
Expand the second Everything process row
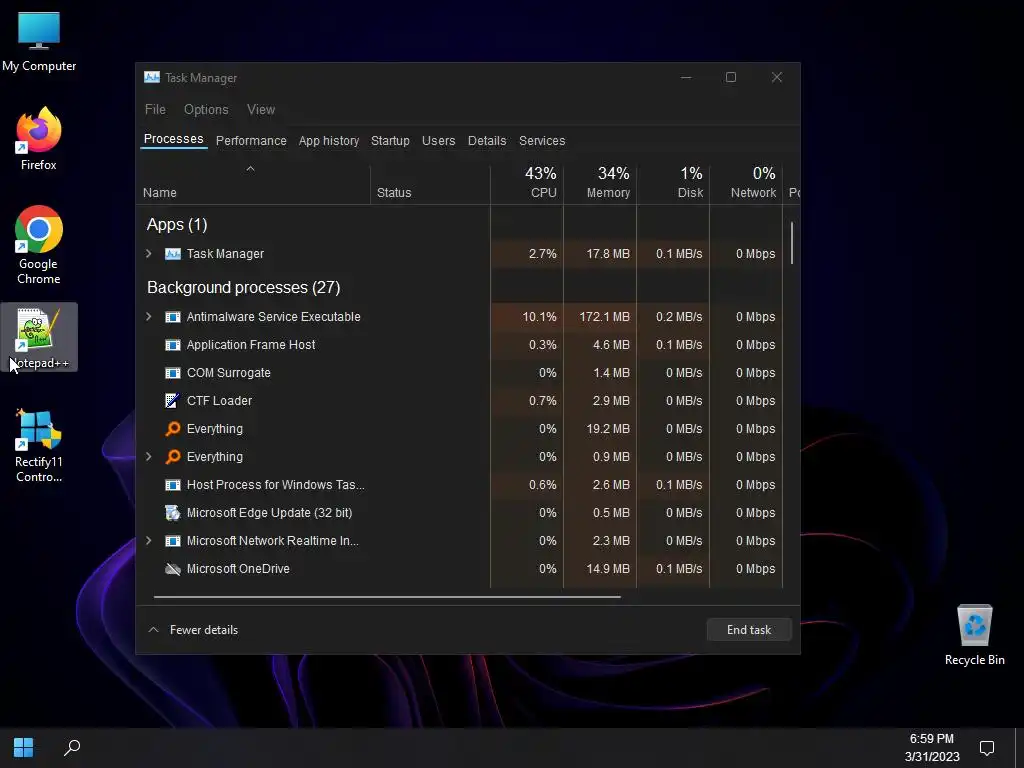pos(149,457)
